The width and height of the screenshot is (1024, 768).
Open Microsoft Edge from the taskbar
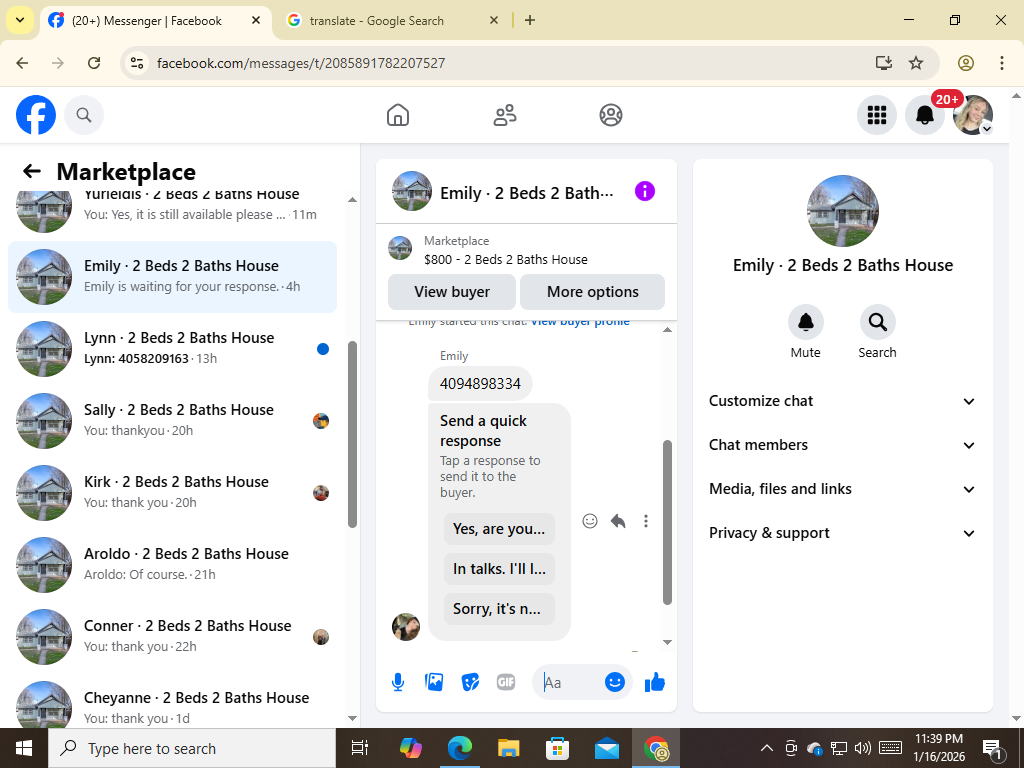tap(459, 748)
